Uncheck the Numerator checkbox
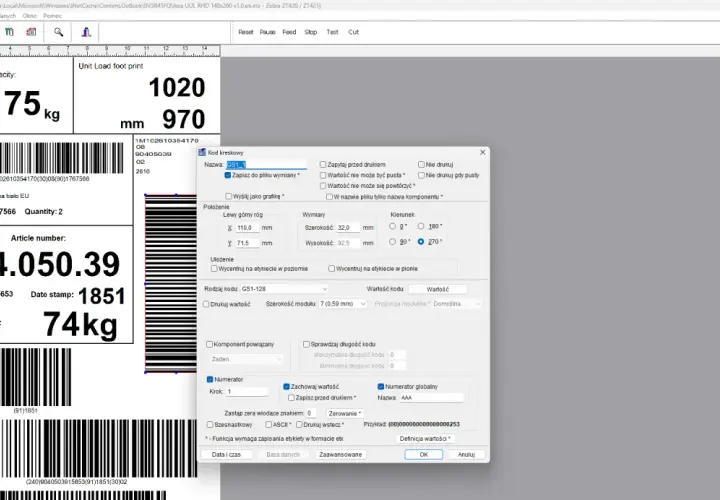The image size is (720, 500). tap(210, 379)
